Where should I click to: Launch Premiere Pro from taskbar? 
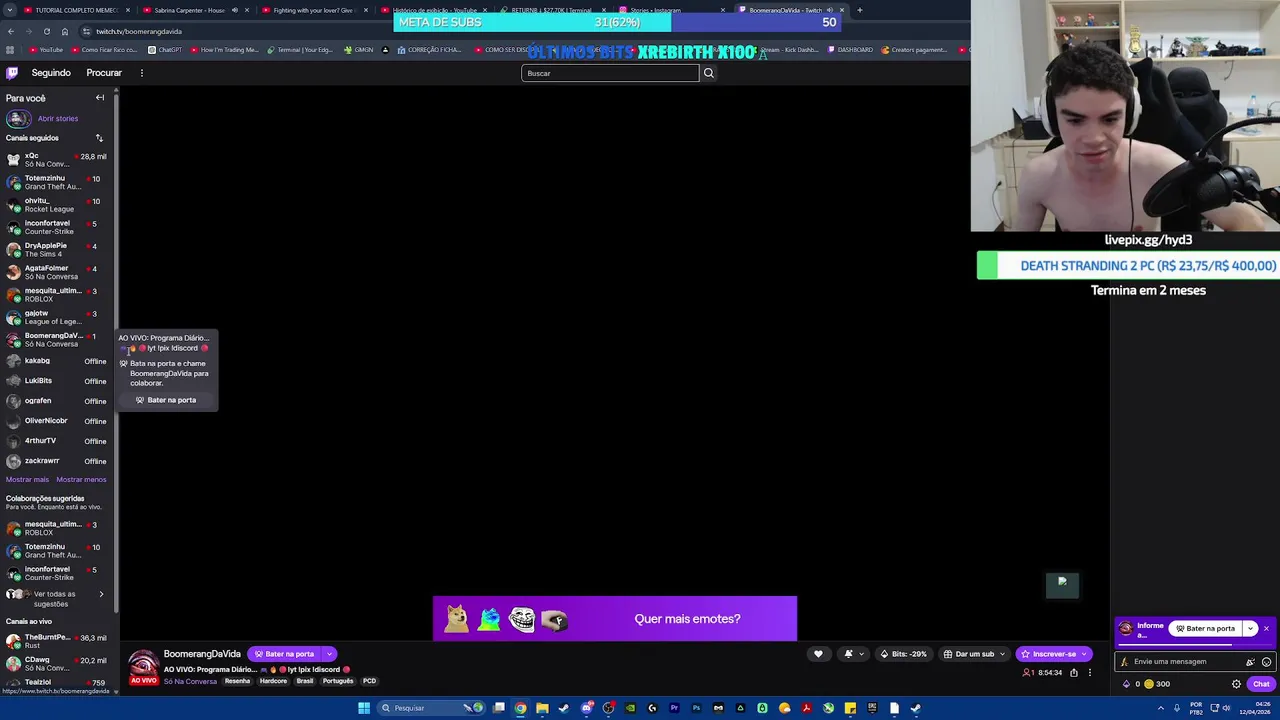[x=674, y=708]
